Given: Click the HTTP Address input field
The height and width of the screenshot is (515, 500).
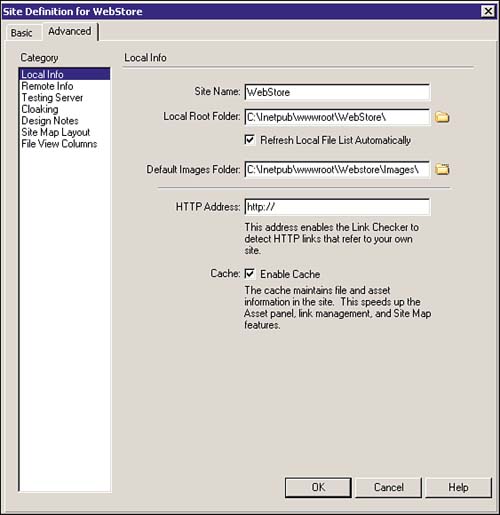Looking at the screenshot, I should tap(337, 207).
